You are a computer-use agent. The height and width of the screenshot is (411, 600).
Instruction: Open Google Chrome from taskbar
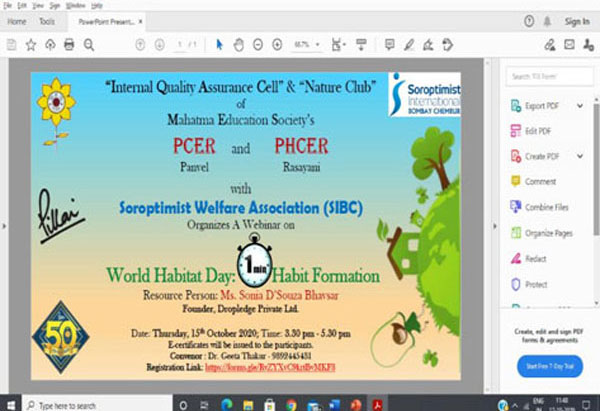[x=291, y=405]
